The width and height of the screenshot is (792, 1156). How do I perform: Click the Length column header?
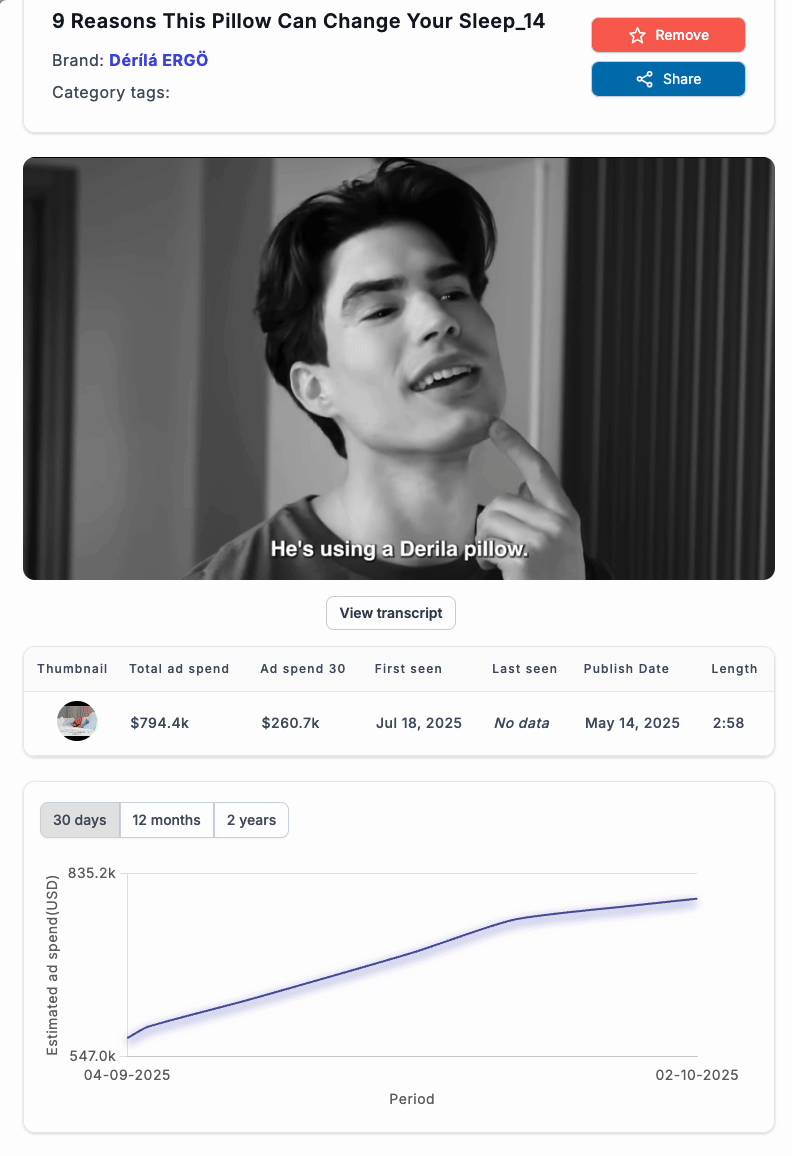pos(734,669)
